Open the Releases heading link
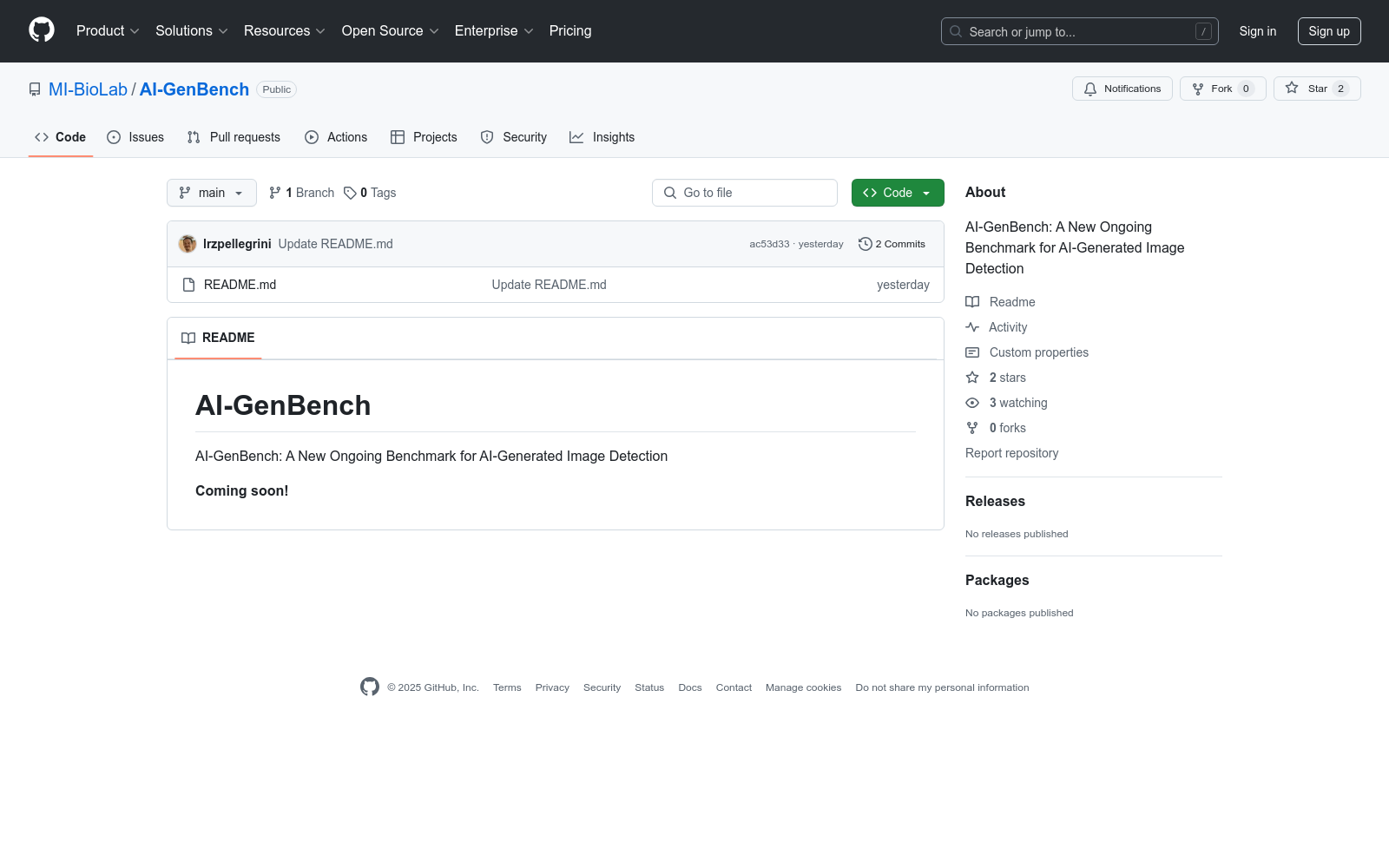The image size is (1389, 868). 995,502
